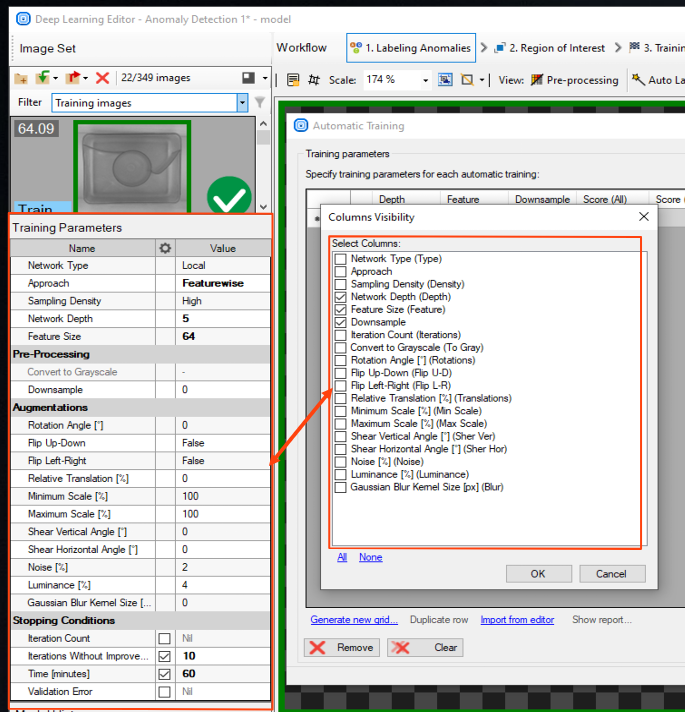Check Luminance [%] (Luminance) column

(x=340, y=475)
